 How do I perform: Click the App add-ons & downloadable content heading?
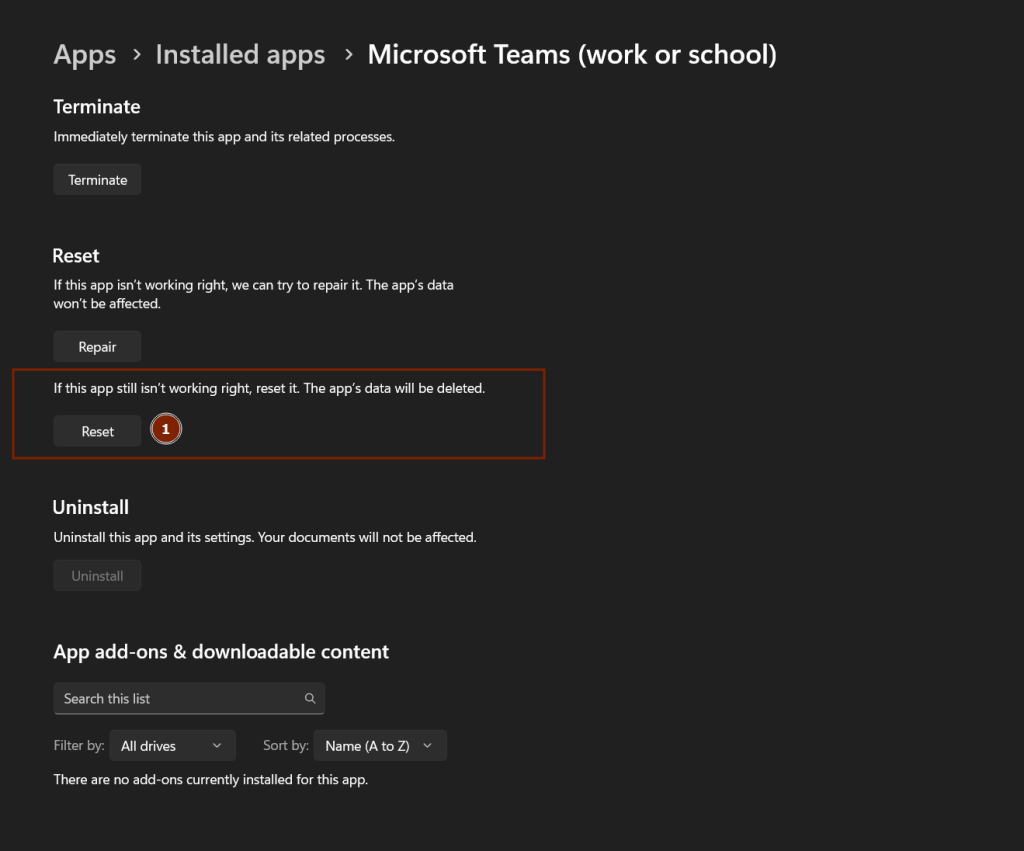221,652
